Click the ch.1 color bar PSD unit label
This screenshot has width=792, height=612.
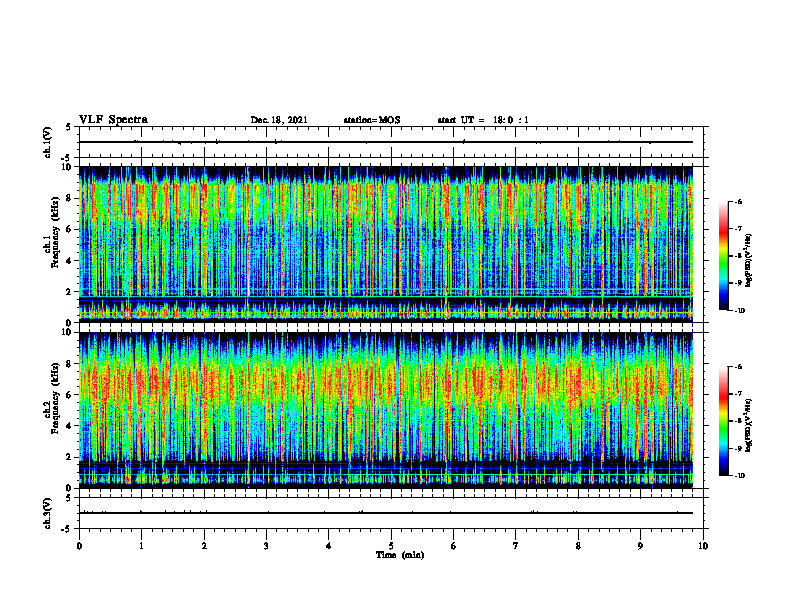[x=749, y=260]
